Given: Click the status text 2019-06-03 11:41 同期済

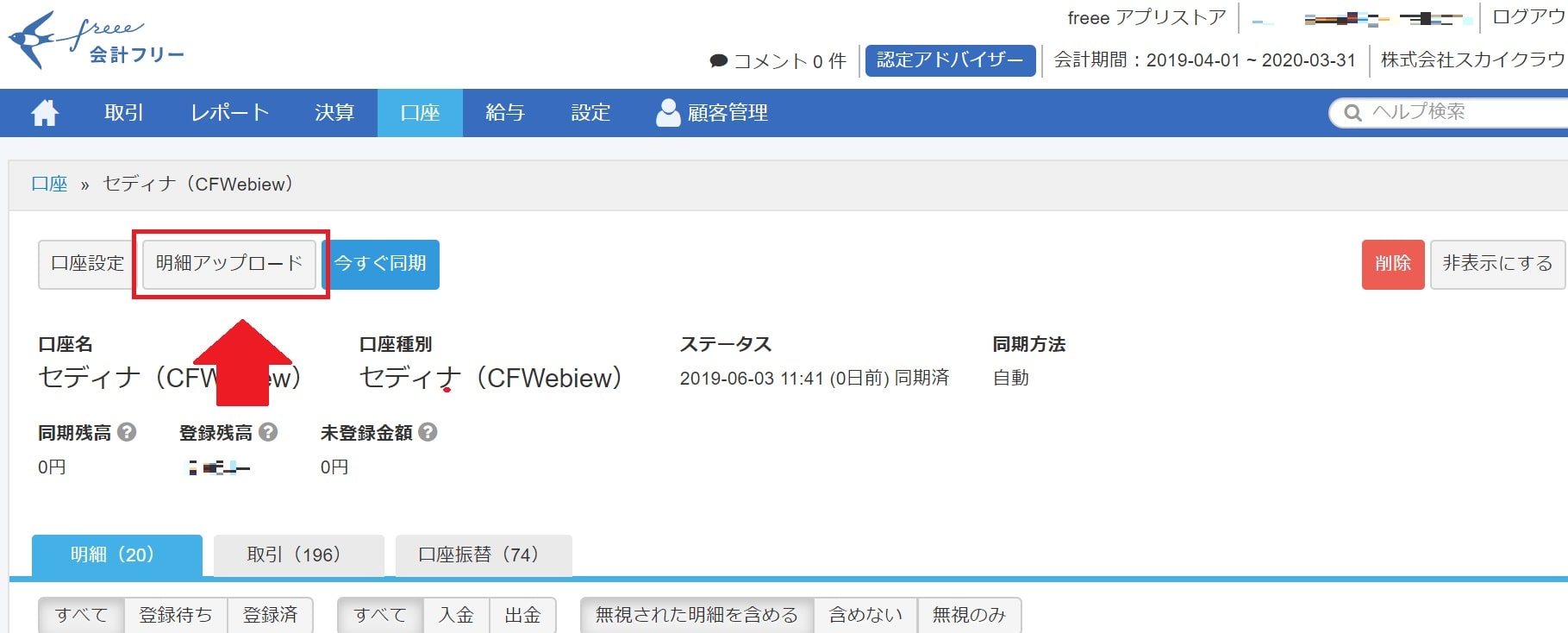Looking at the screenshot, I should pyautogui.click(x=814, y=378).
